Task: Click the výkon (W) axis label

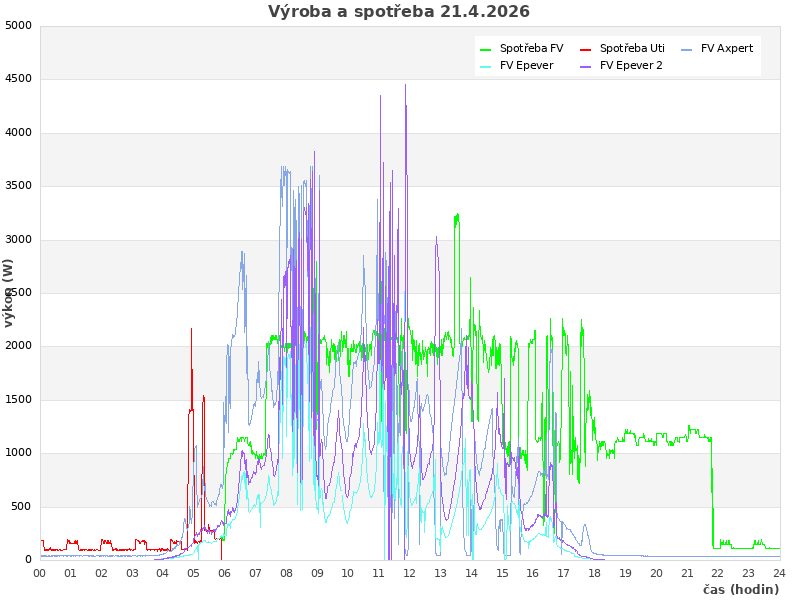Action: click(8, 293)
